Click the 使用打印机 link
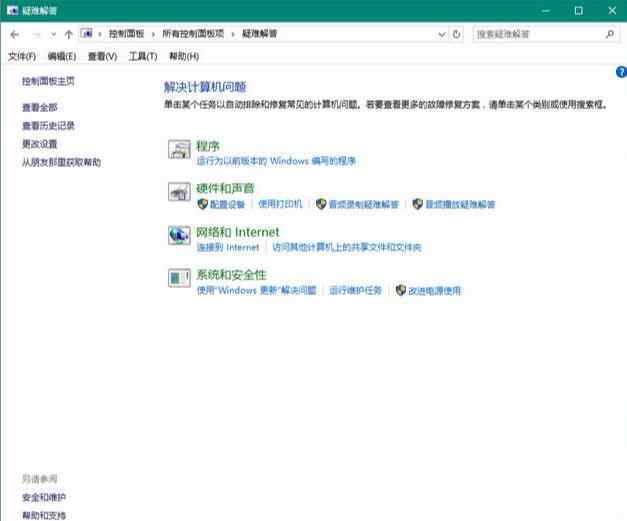The height and width of the screenshot is (521, 627). [x=281, y=204]
